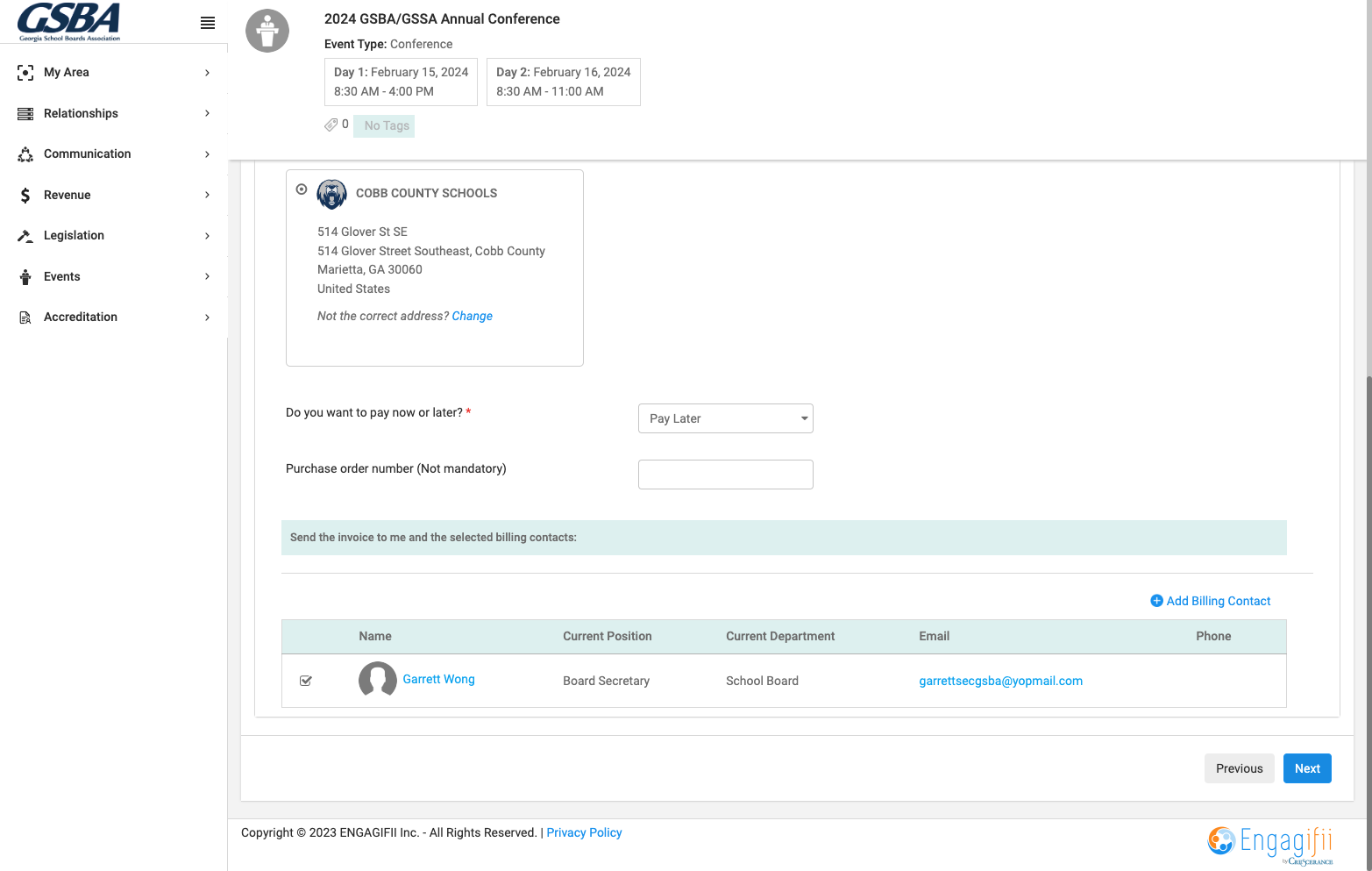
Task: Click the No Tags label
Action: click(384, 126)
